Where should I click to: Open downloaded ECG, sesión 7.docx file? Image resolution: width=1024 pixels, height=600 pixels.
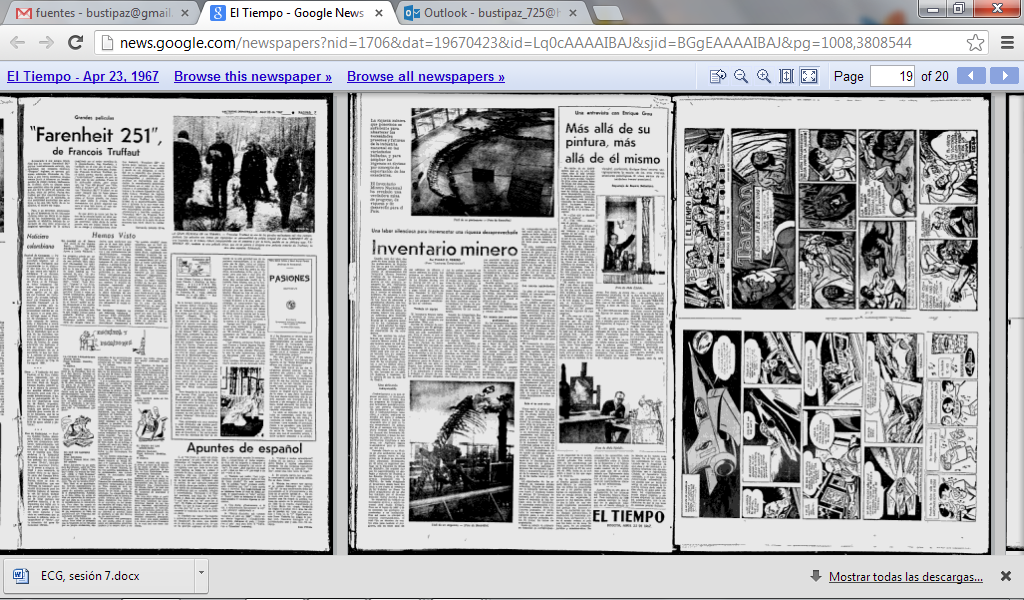[98, 576]
